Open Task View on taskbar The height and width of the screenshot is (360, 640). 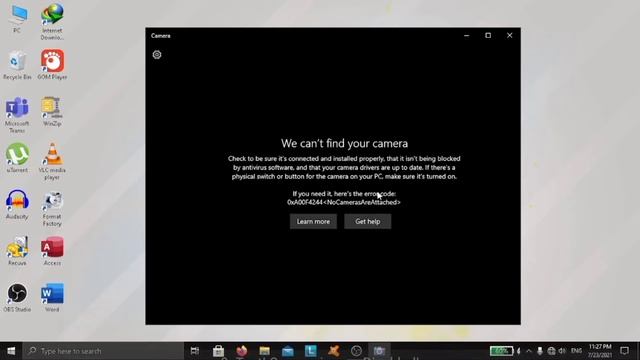tap(195, 351)
